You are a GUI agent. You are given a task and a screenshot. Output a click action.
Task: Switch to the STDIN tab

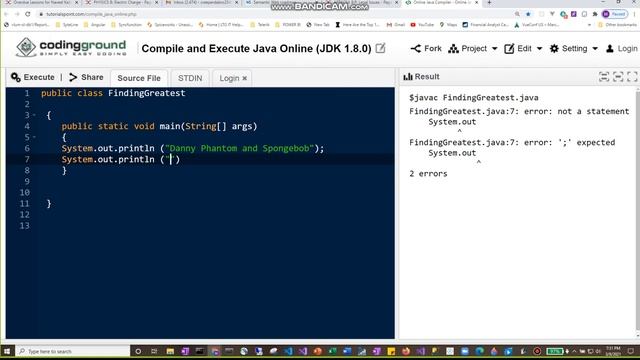tap(190, 78)
